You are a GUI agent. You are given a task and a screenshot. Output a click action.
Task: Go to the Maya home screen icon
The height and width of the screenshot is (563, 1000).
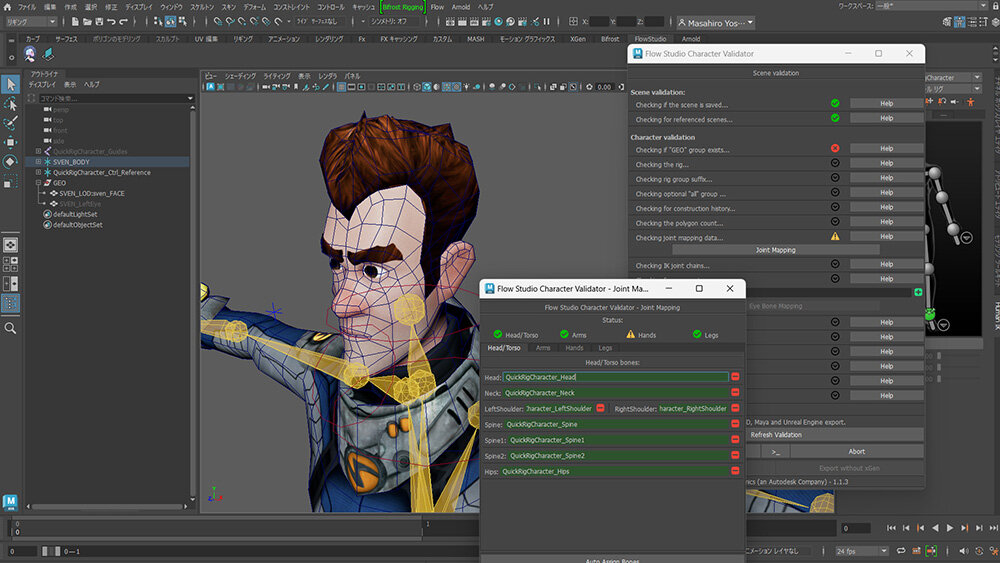[7, 7]
